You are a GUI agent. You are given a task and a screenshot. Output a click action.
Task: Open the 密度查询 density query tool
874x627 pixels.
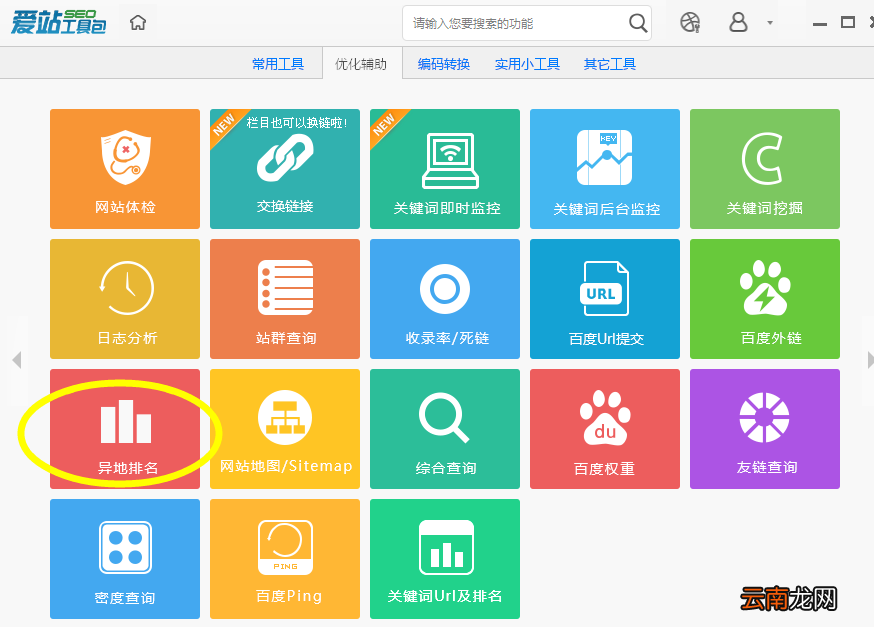(x=125, y=558)
